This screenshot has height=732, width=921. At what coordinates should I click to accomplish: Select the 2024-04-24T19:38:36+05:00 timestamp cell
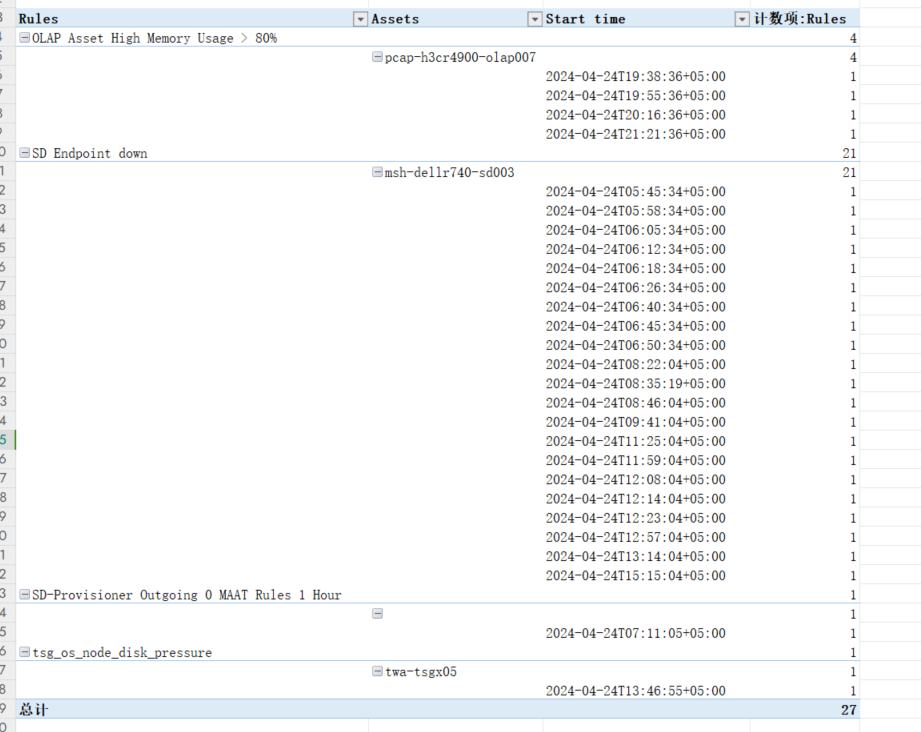click(x=635, y=77)
